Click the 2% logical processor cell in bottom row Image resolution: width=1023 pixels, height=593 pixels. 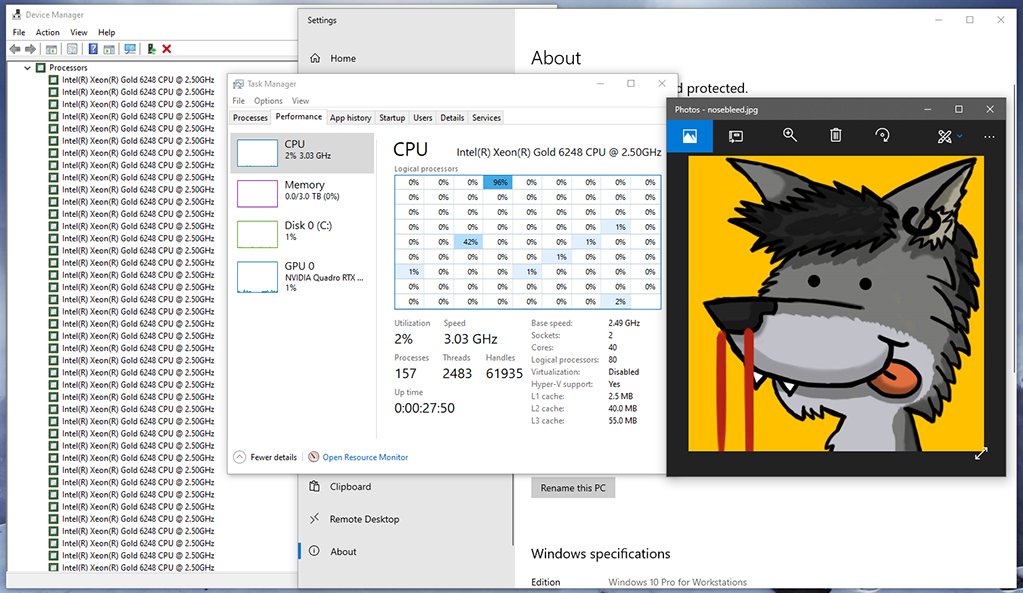pos(618,301)
